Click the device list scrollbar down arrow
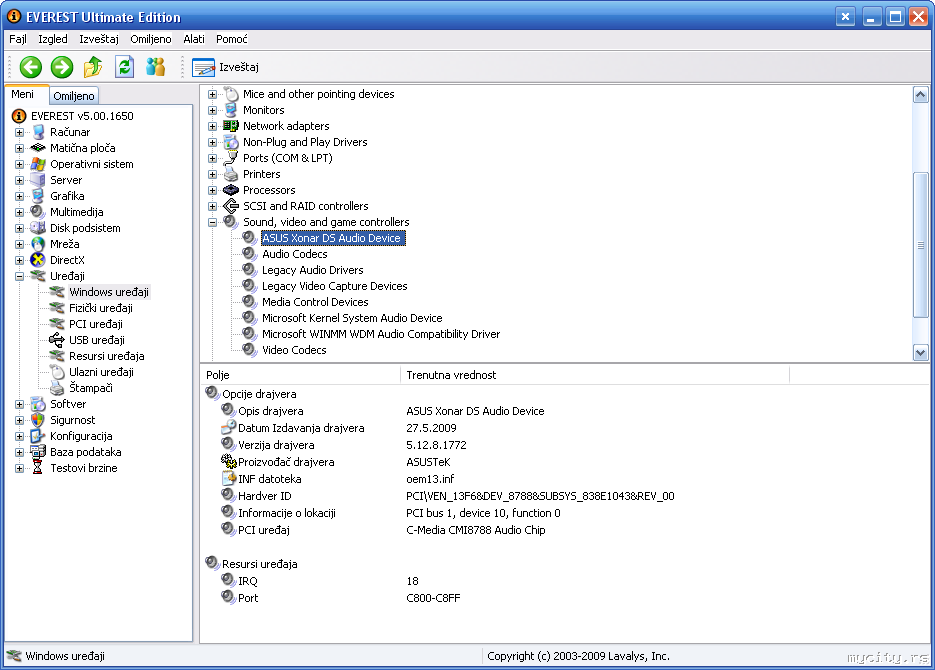Screen dimensions: 935x670 pos(921,352)
